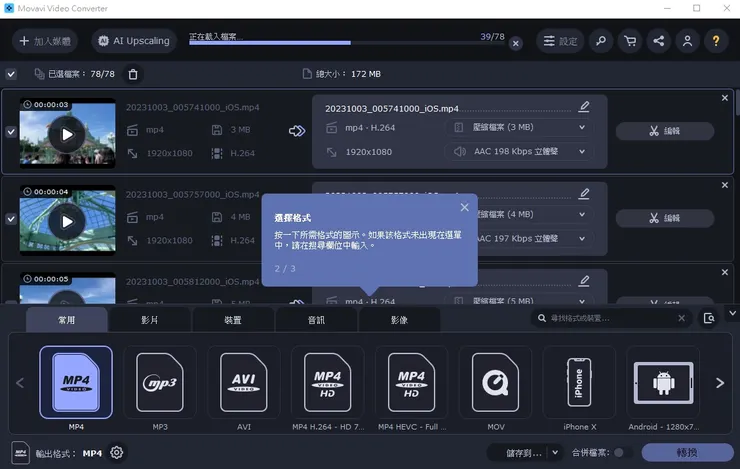Edit output name of 20231003_005741000_iOS.mp4 with pencil
Image resolution: width=740 pixels, height=469 pixels.
click(x=584, y=107)
